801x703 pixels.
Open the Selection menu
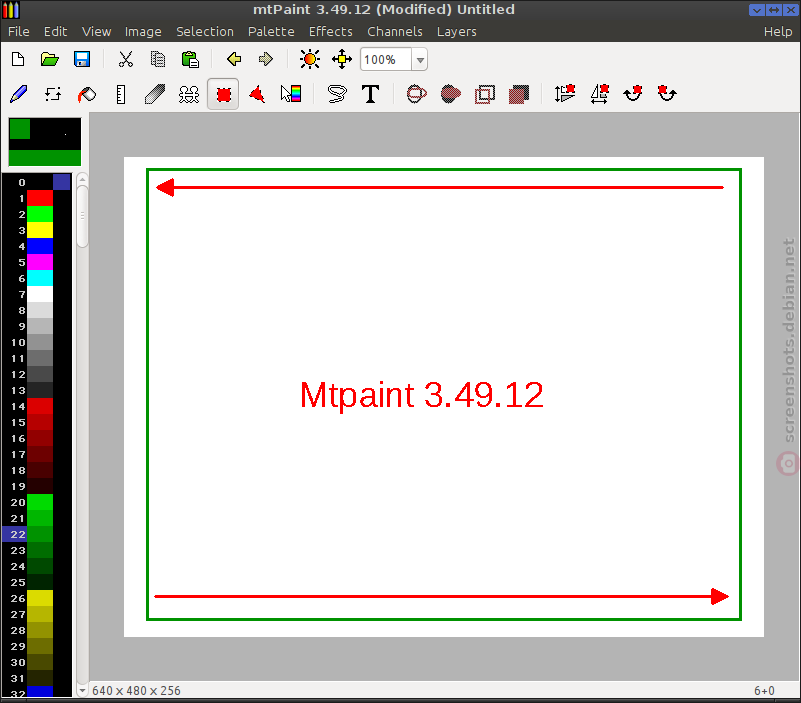205,32
